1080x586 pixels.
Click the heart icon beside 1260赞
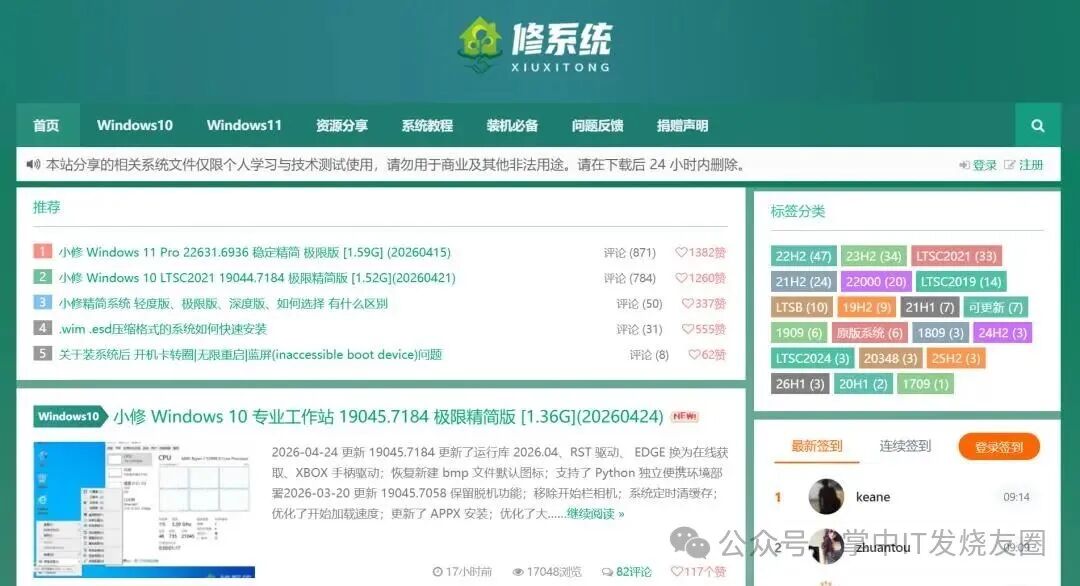tap(681, 278)
